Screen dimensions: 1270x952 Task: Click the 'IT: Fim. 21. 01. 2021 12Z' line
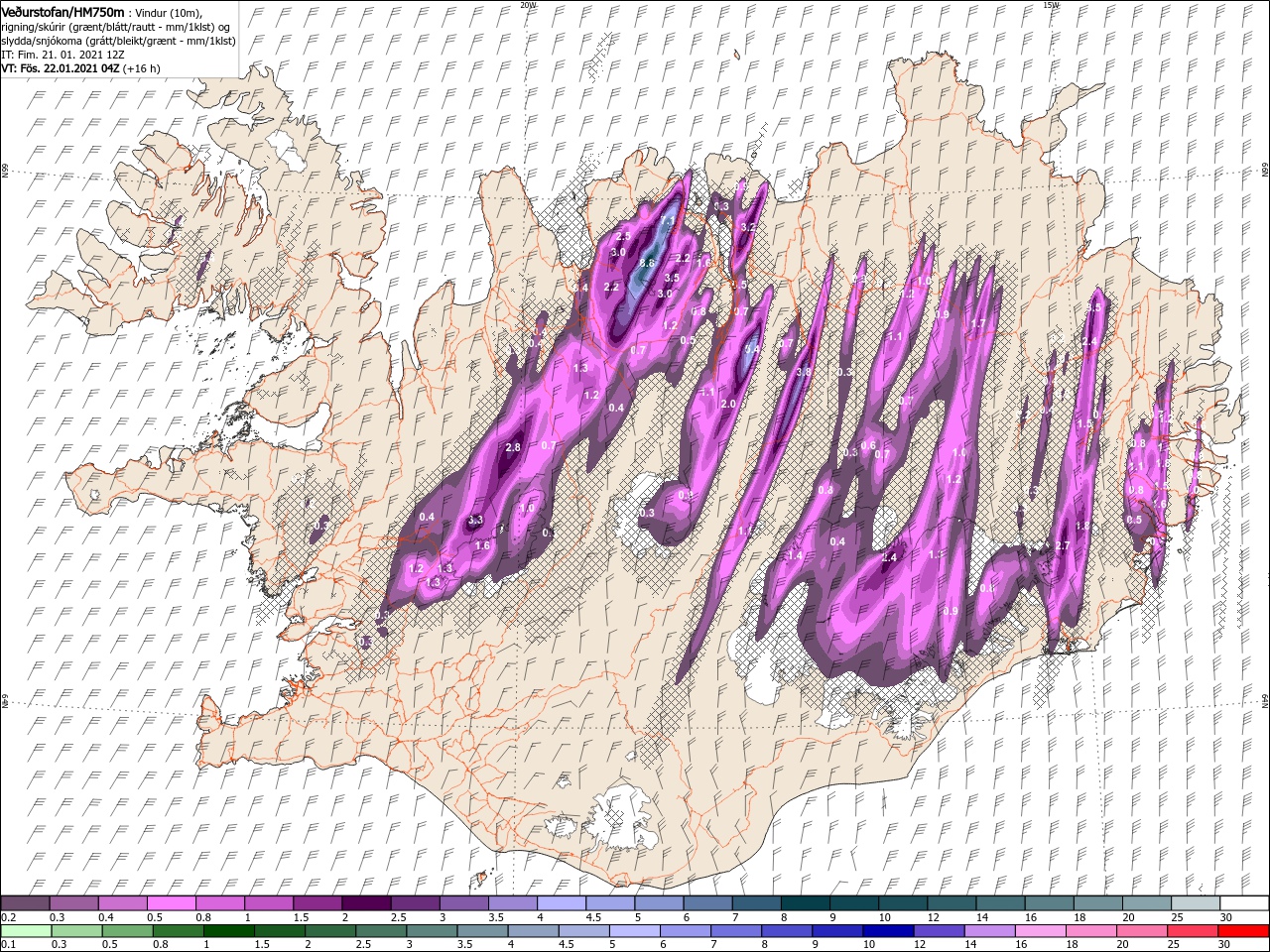(x=63, y=55)
